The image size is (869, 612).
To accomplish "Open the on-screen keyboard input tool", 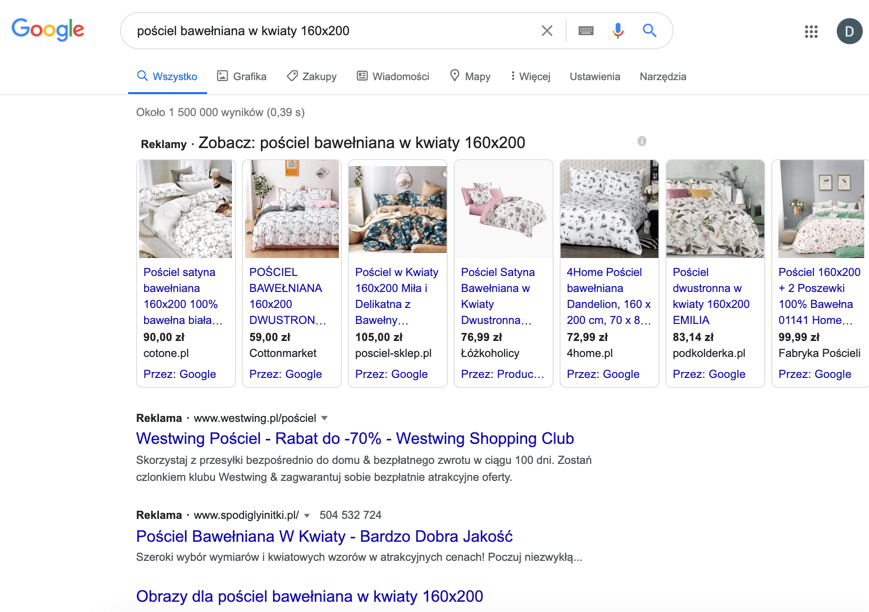I will 586,31.
